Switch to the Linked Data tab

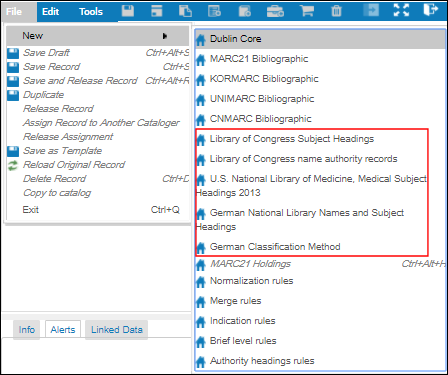117,330
